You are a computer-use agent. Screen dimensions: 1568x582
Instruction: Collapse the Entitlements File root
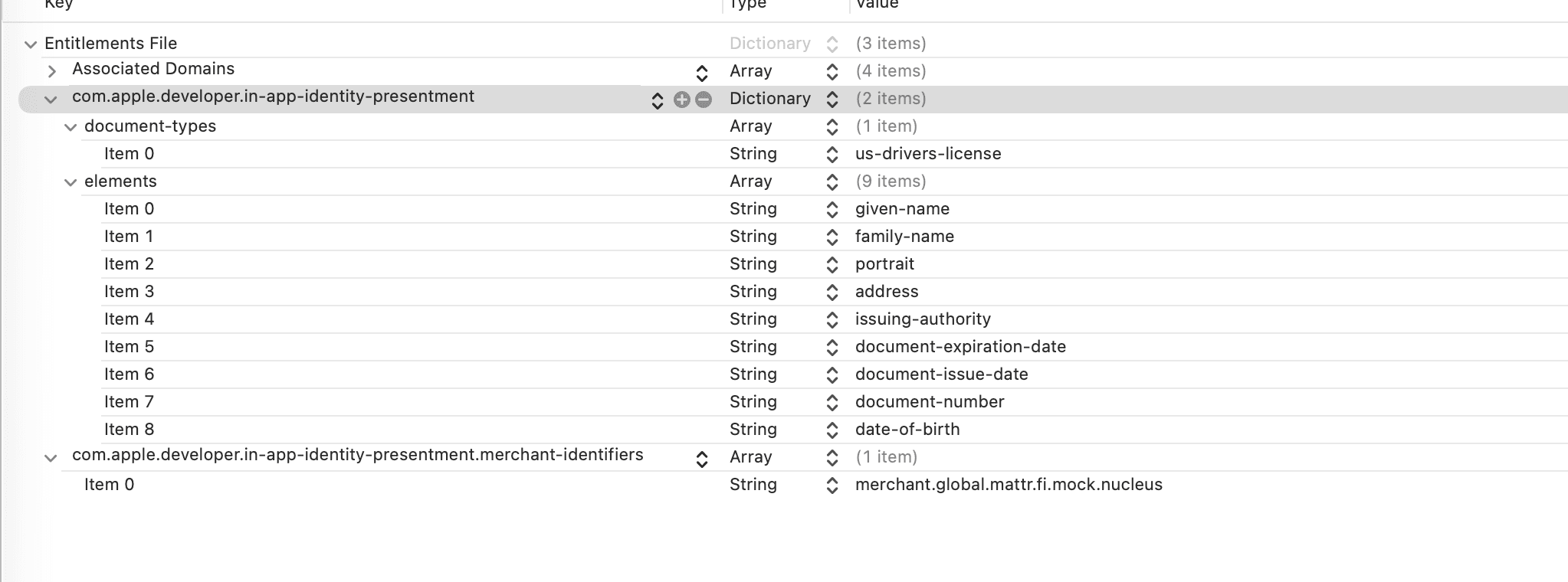31,44
